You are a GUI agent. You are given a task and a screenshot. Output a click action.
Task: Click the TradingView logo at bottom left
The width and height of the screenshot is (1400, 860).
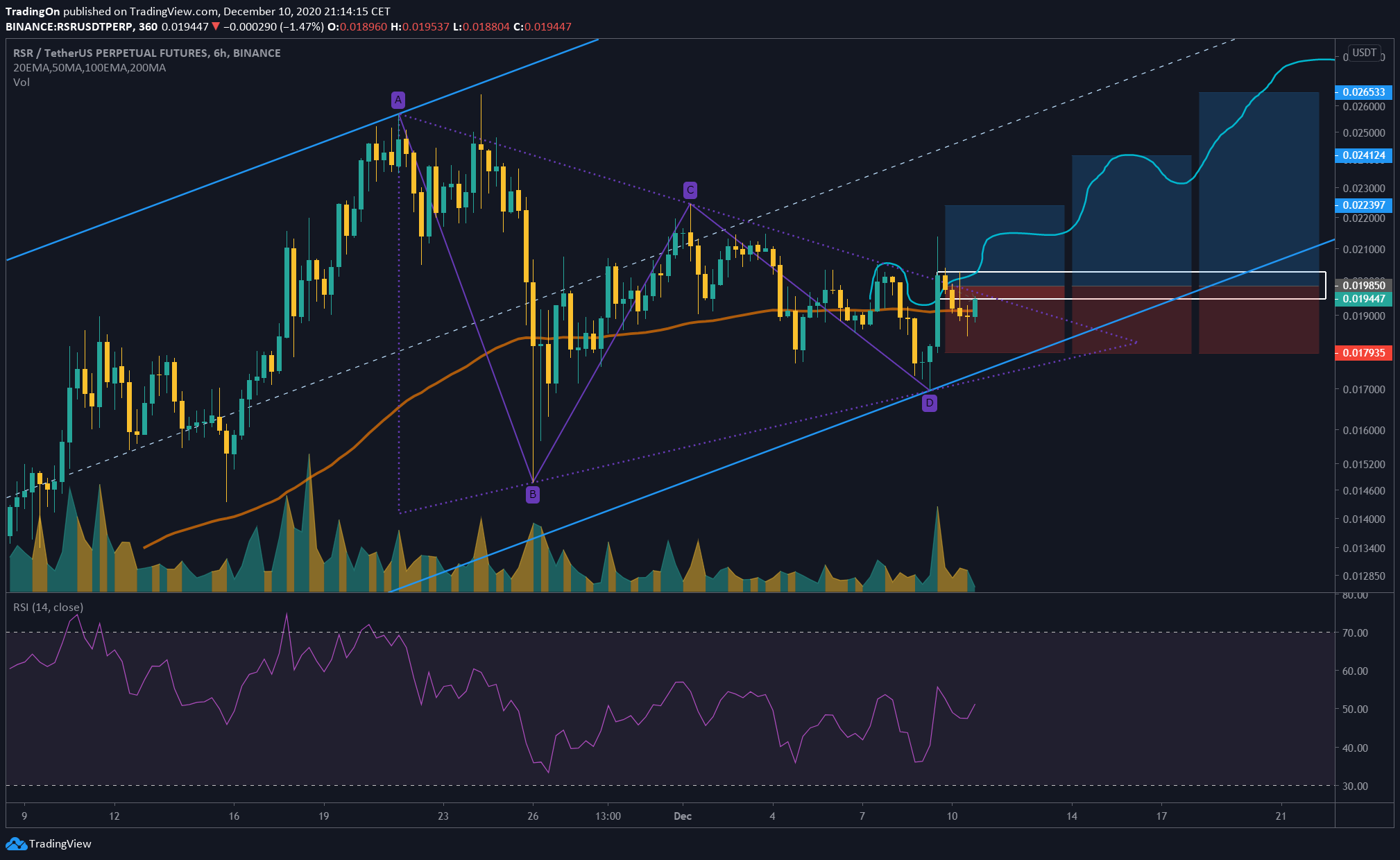coord(49,843)
